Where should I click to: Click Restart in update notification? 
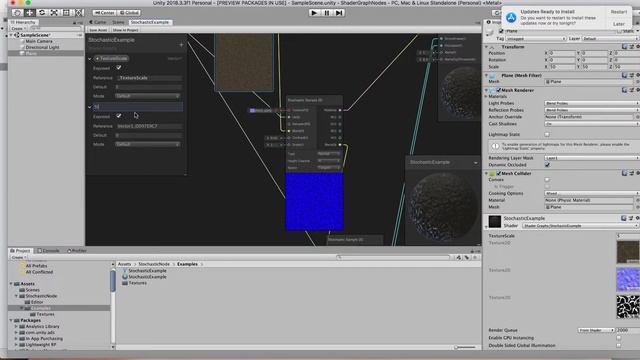618,12
